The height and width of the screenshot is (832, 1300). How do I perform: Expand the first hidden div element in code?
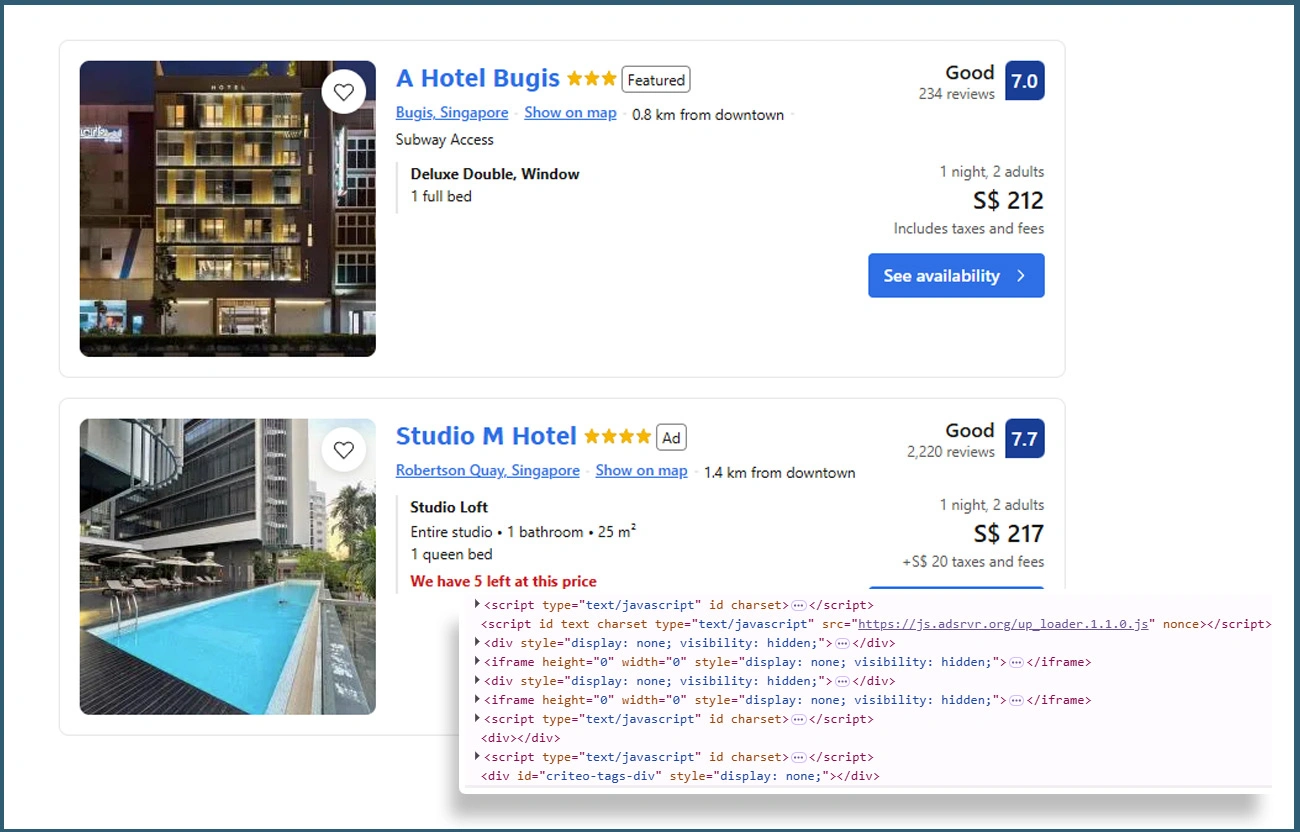[477, 643]
